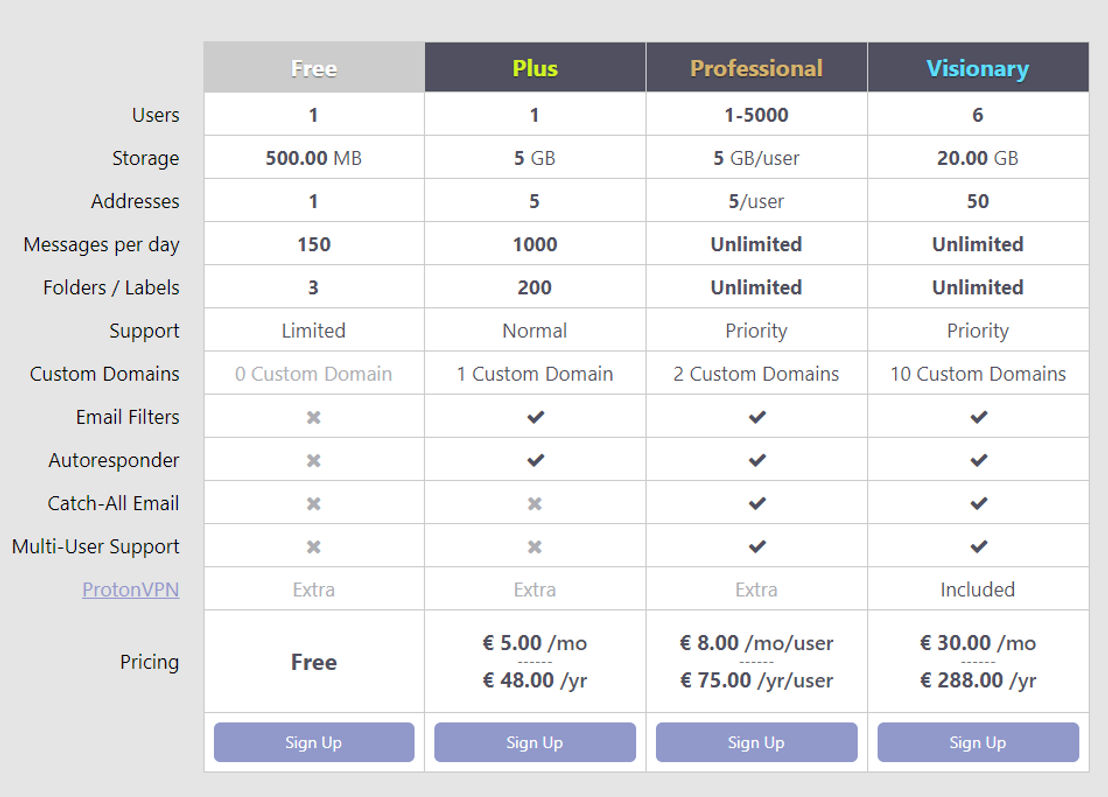Click the 'Included' ProtonVPN cell
This screenshot has height=797, width=1108.
pyautogui.click(x=978, y=589)
